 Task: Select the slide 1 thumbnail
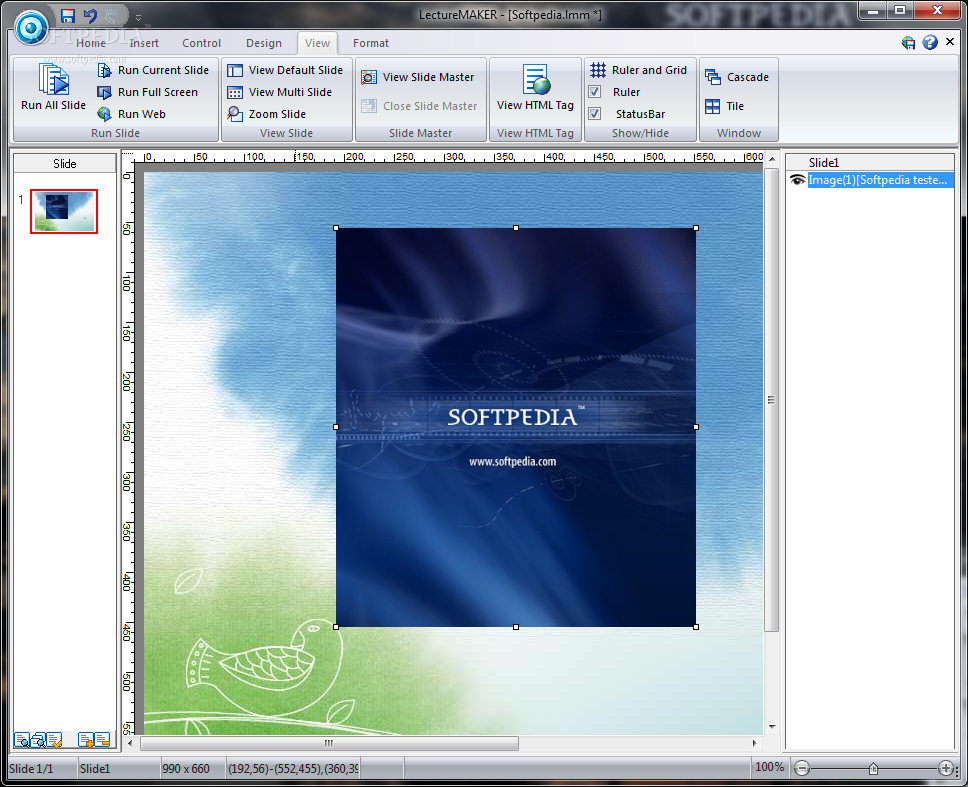click(x=64, y=211)
